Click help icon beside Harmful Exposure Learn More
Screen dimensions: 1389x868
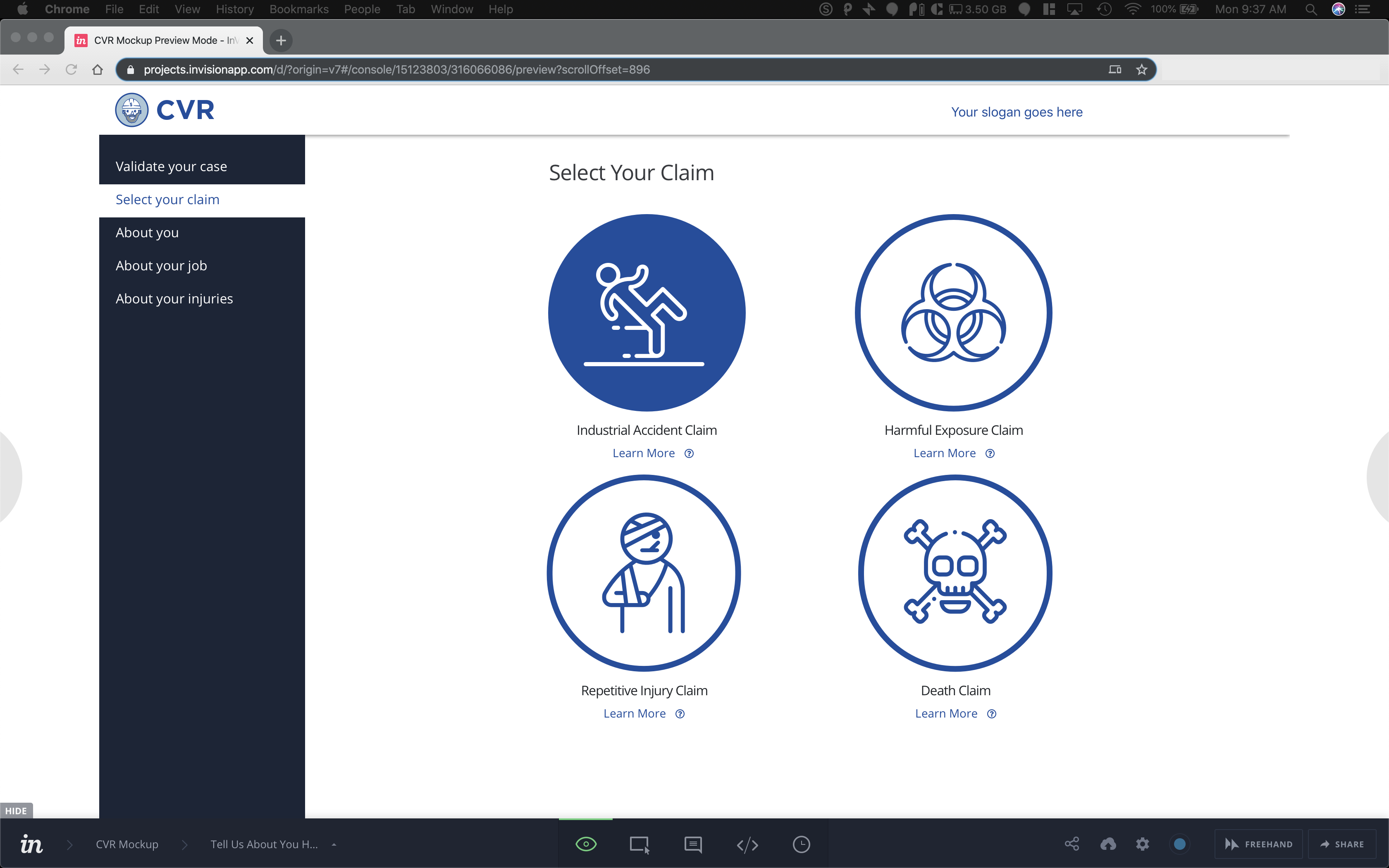990,453
